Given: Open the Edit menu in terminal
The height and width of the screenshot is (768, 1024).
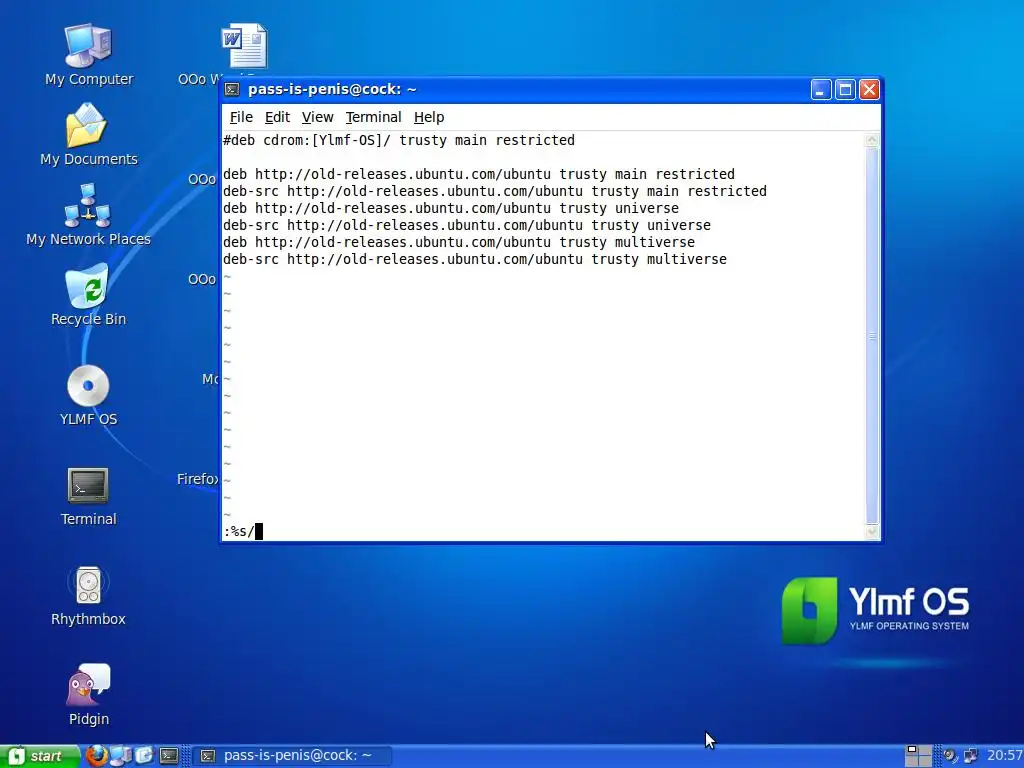Looking at the screenshot, I should point(277,118).
